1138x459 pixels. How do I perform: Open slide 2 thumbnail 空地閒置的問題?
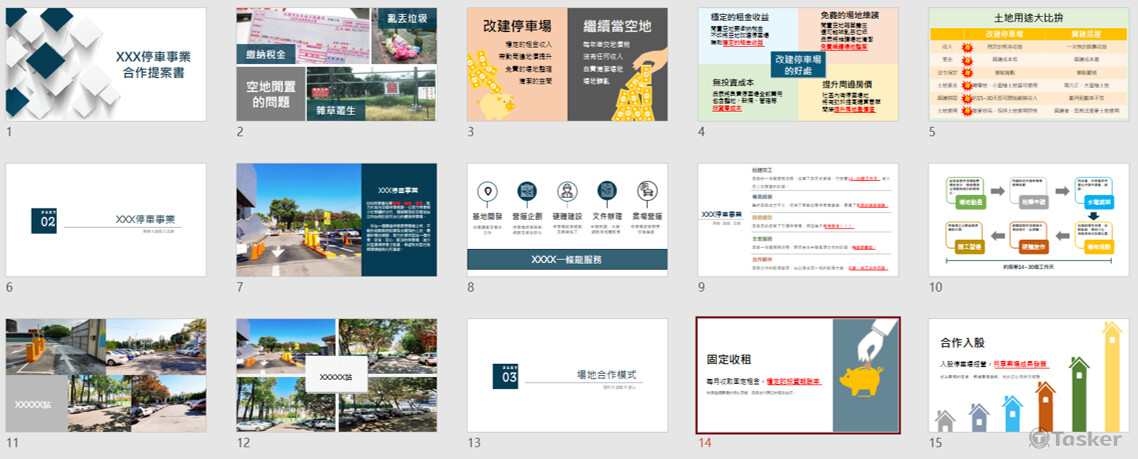tap(337, 65)
